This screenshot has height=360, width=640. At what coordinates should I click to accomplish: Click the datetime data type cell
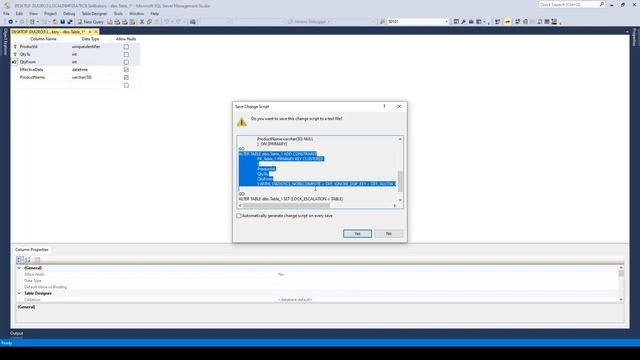click(91, 70)
